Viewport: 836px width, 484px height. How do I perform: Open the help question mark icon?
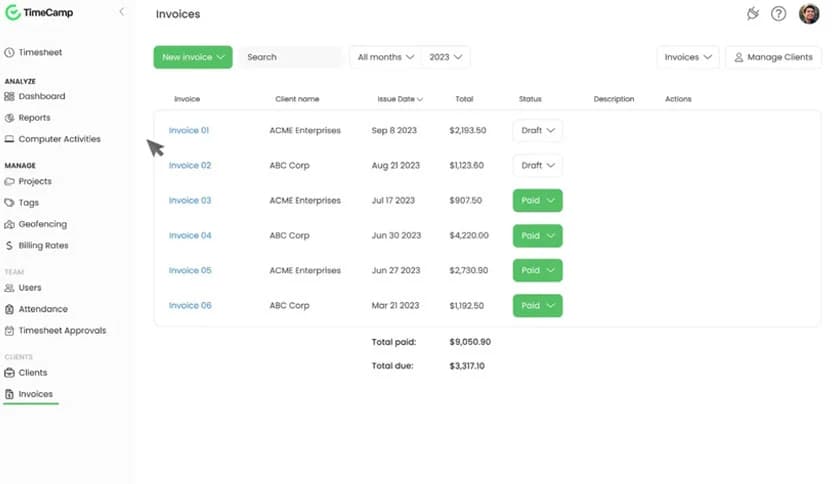pyautogui.click(x=778, y=13)
